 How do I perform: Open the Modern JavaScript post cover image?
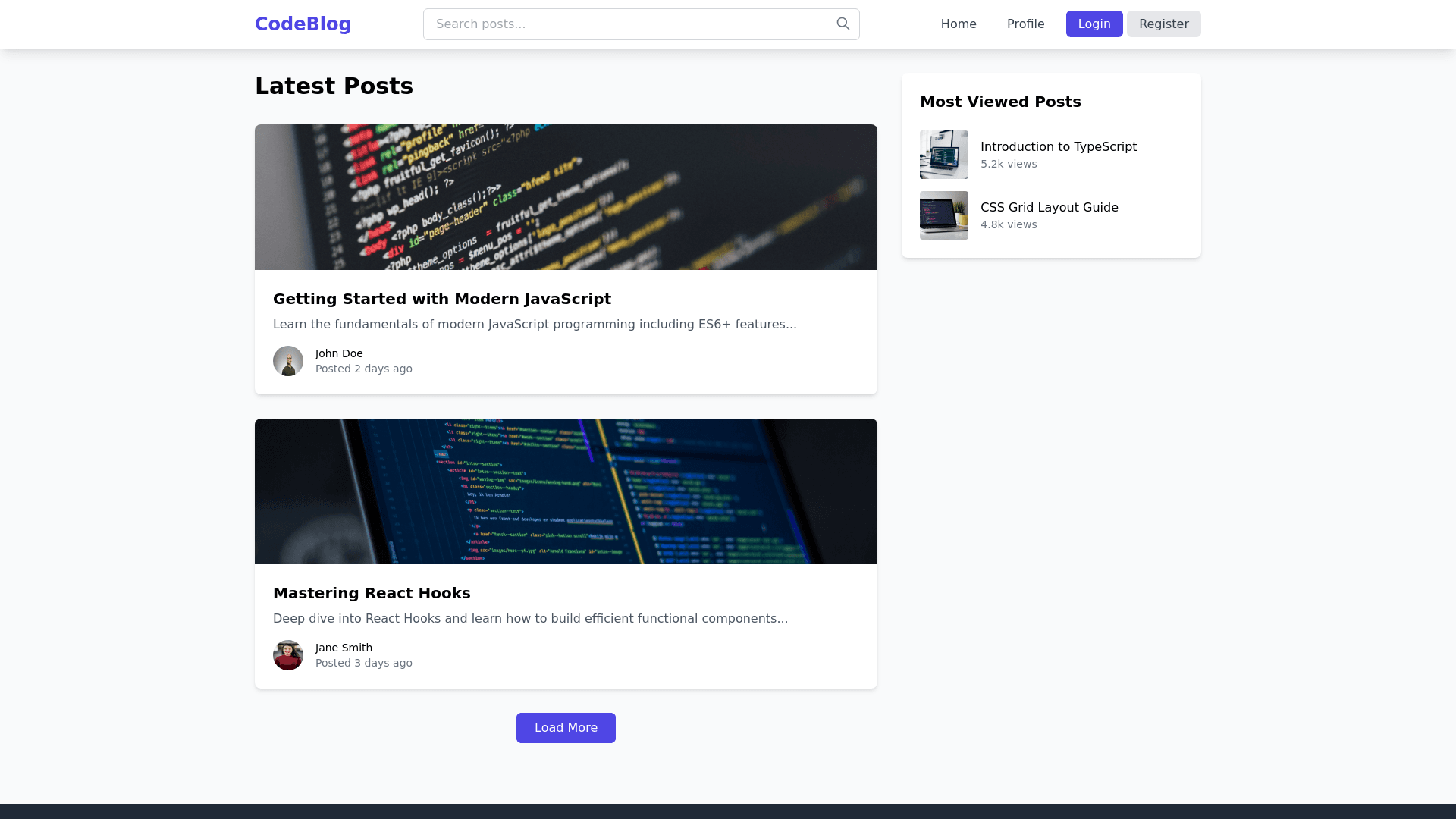point(566,197)
